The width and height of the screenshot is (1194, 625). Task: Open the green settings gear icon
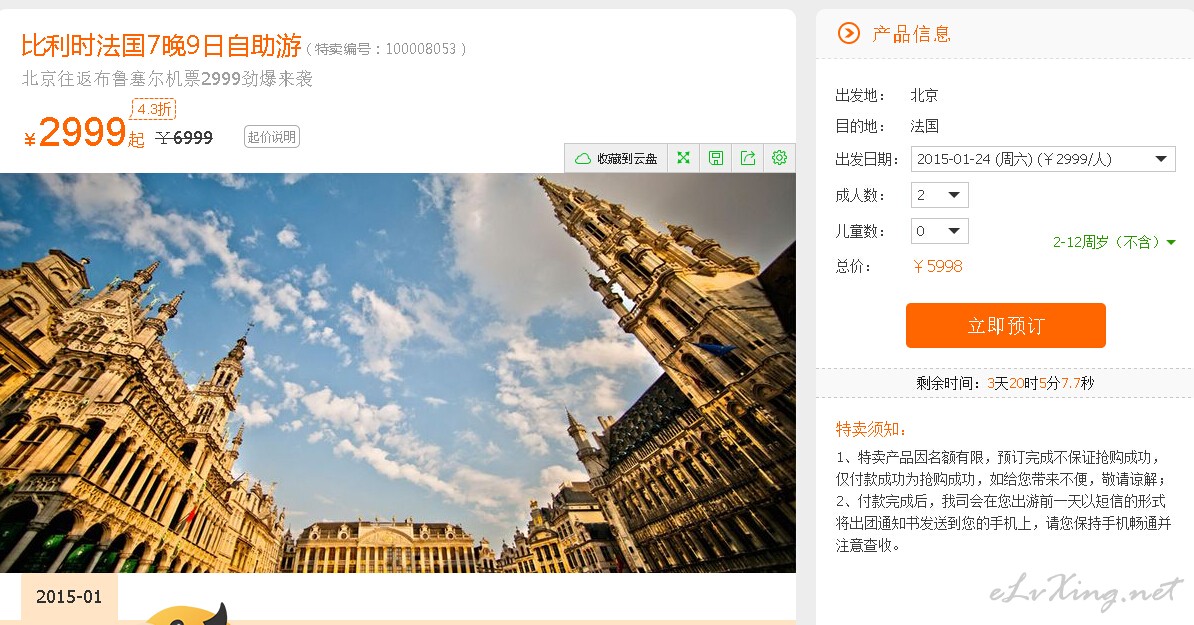pos(779,158)
